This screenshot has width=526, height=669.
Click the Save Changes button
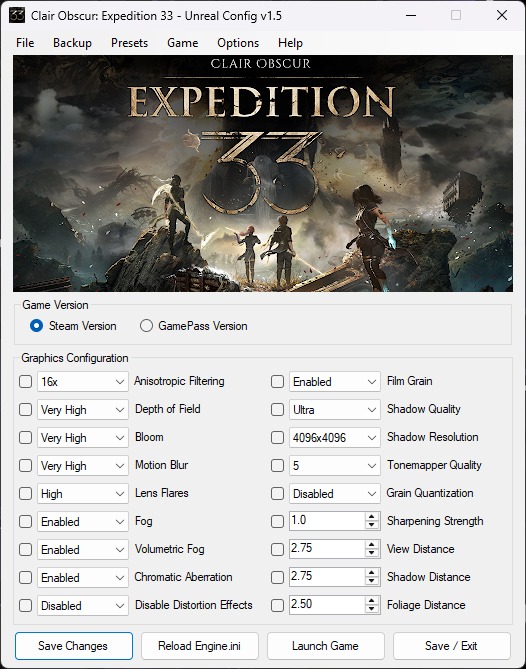(74, 646)
